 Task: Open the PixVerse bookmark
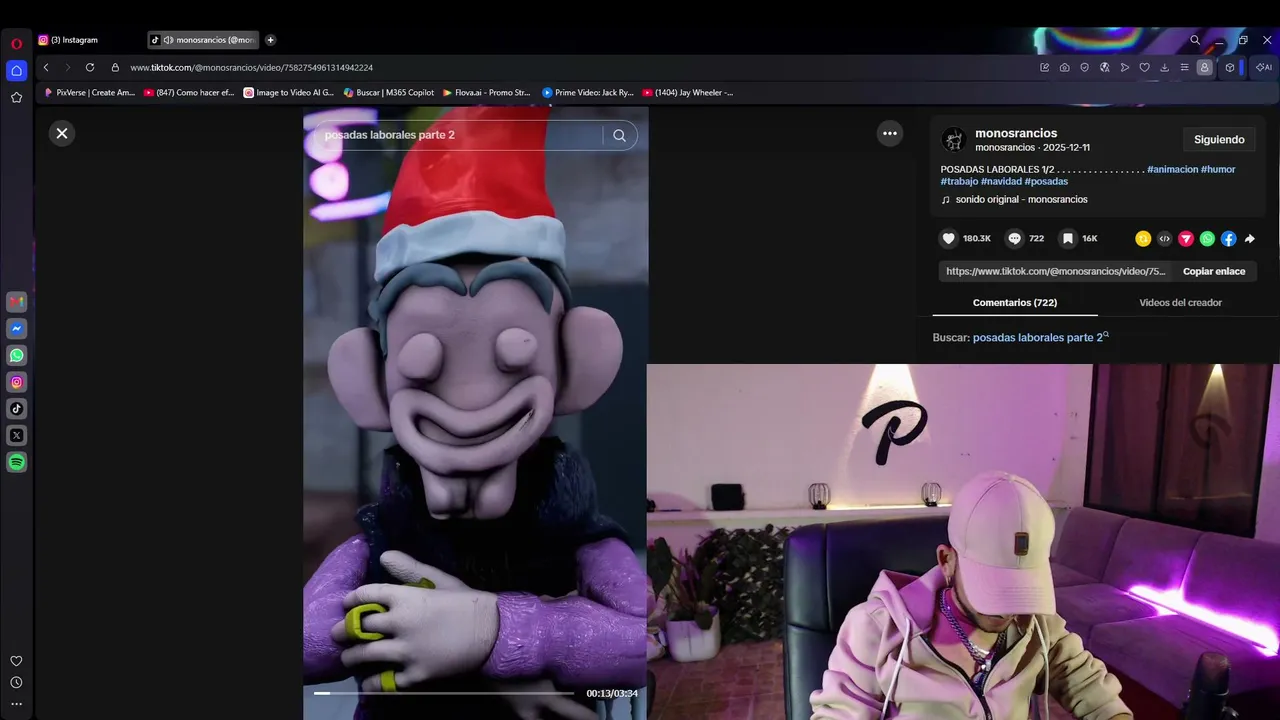[89, 92]
